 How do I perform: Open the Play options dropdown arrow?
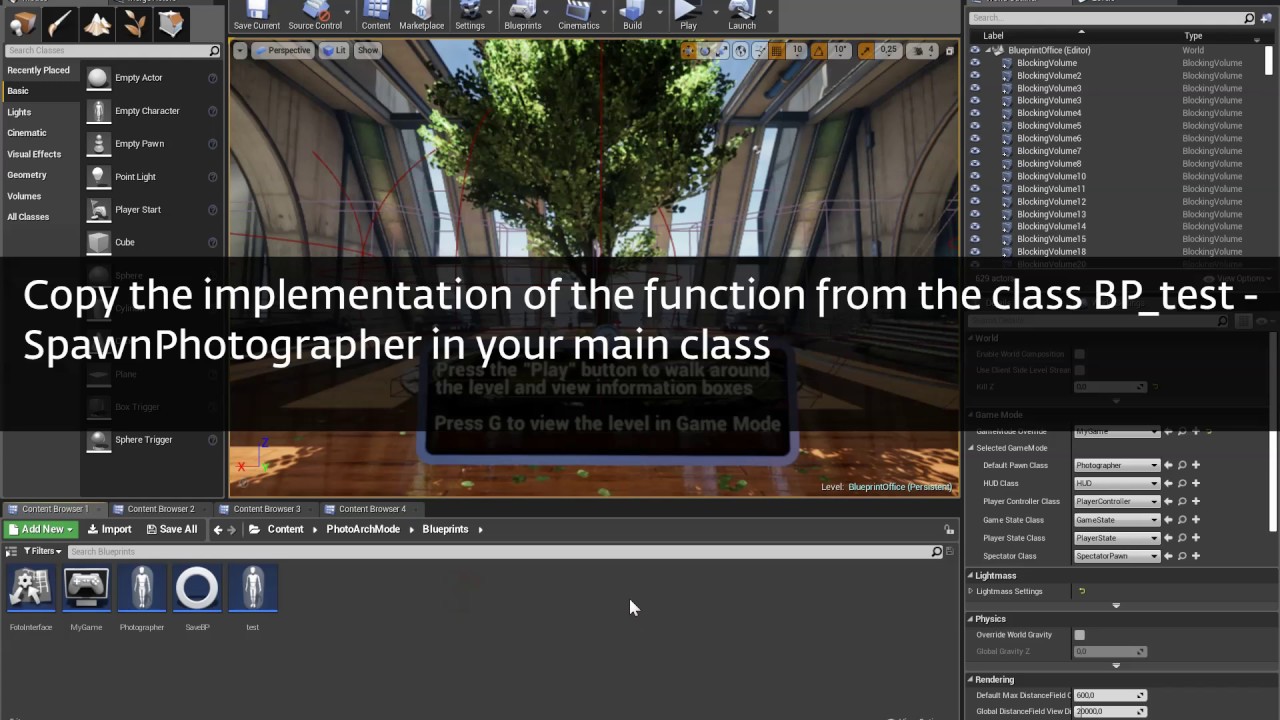tap(715, 13)
